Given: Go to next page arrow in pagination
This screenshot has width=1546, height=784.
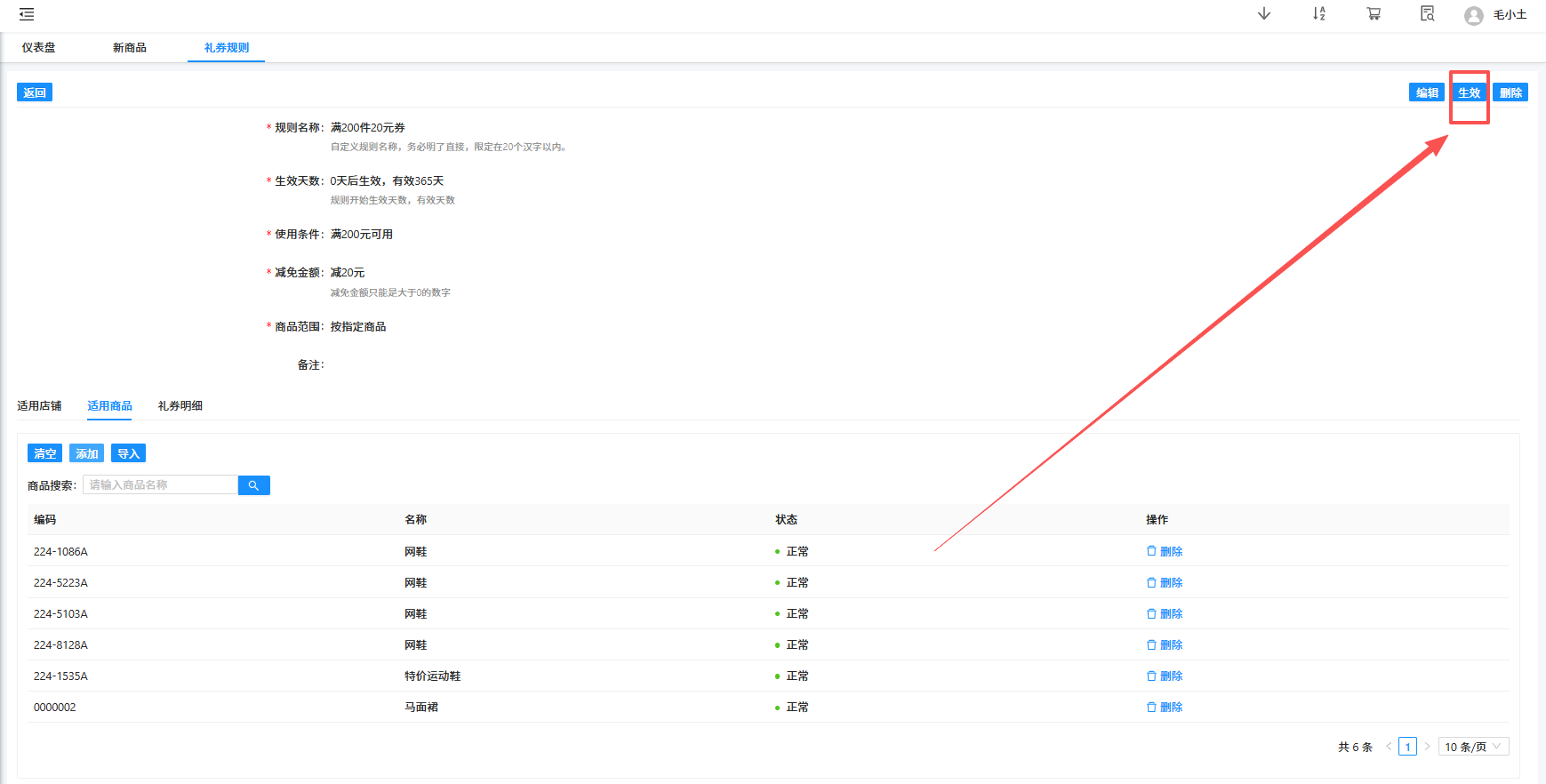Looking at the screenshot, I should 1428,747.
